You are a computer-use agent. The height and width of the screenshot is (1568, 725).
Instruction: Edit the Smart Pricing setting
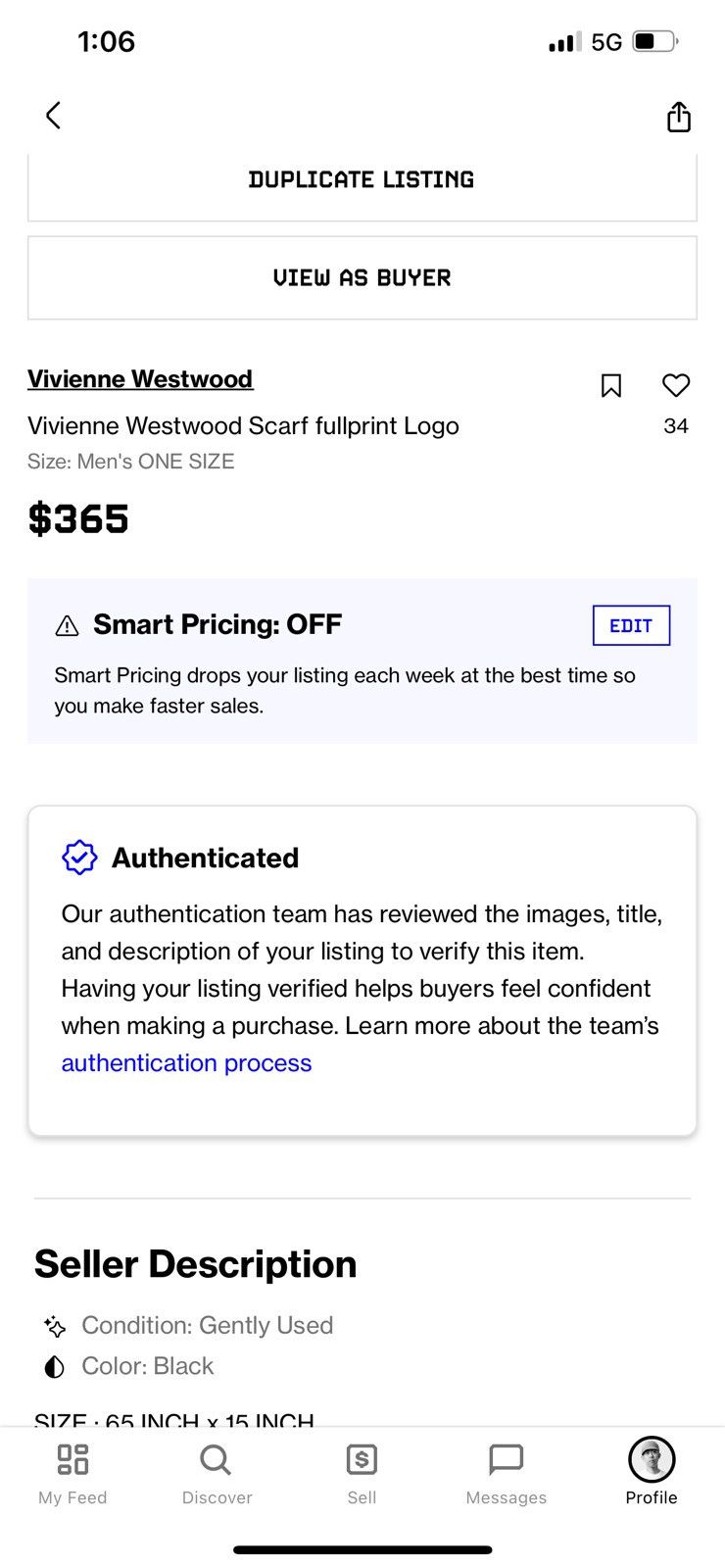click(x=631, y=625)
